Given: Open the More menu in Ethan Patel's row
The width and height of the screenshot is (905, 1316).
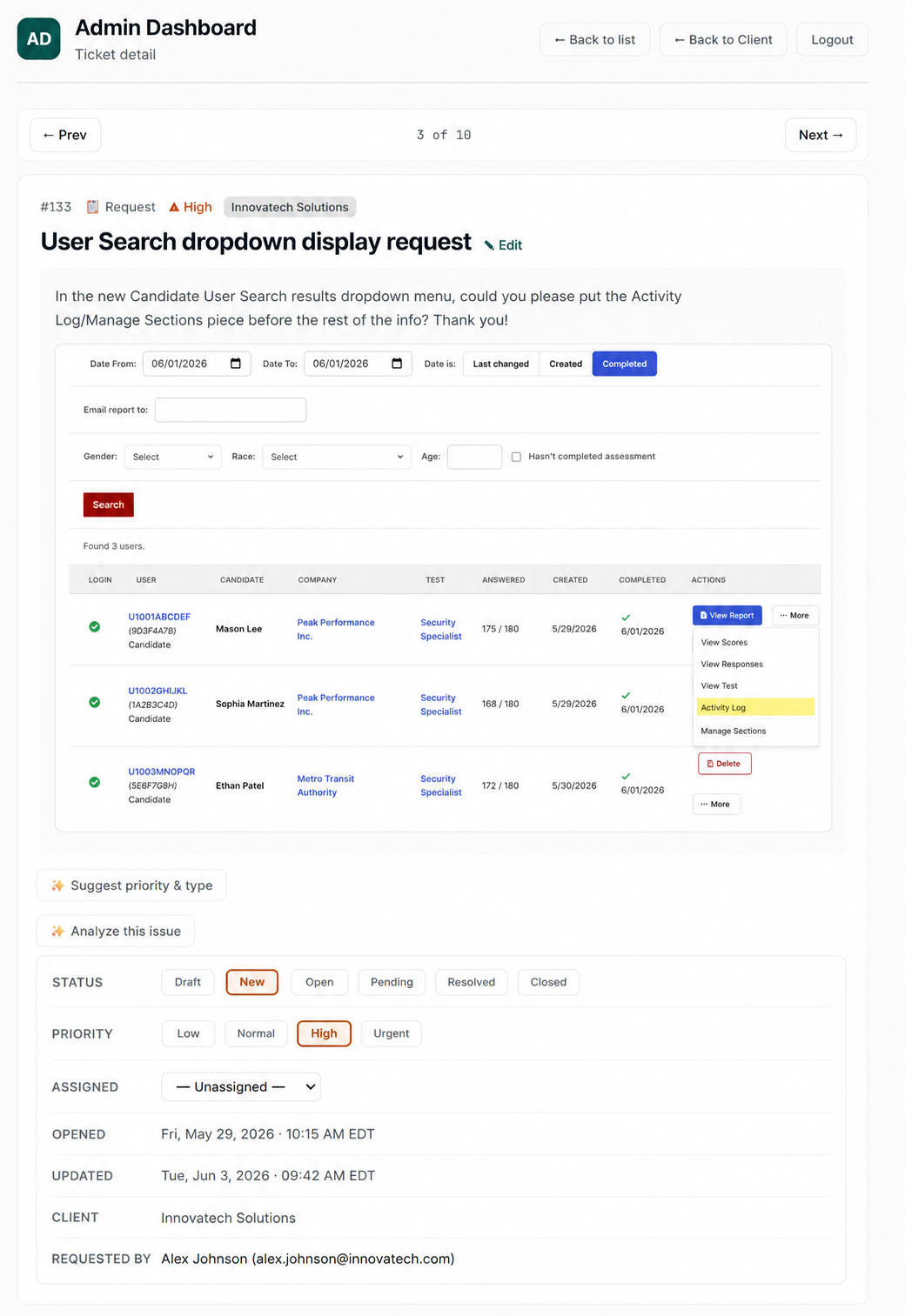Looking at the screenshot, I should (x=716, y=804).
